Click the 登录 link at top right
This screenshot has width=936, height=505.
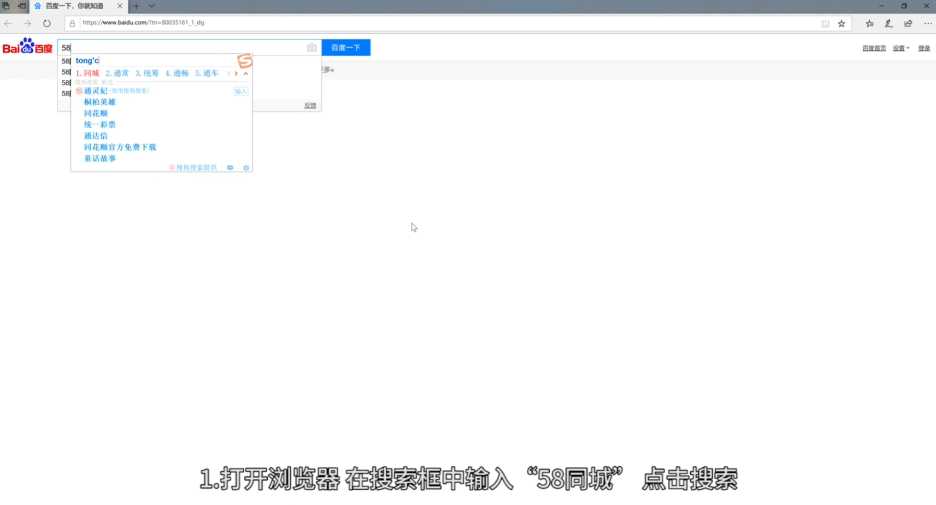(x=924, y=48)
